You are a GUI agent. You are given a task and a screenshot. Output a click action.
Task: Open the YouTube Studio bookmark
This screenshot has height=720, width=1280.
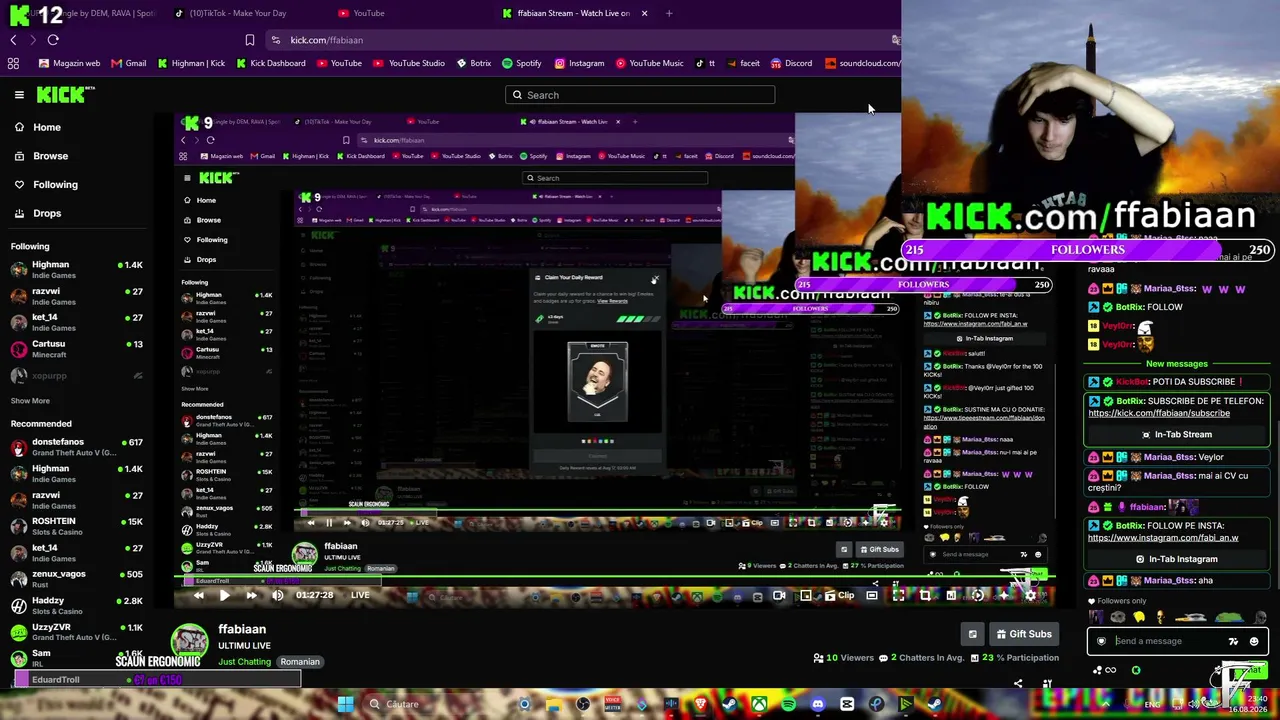(x=409, y=63)
